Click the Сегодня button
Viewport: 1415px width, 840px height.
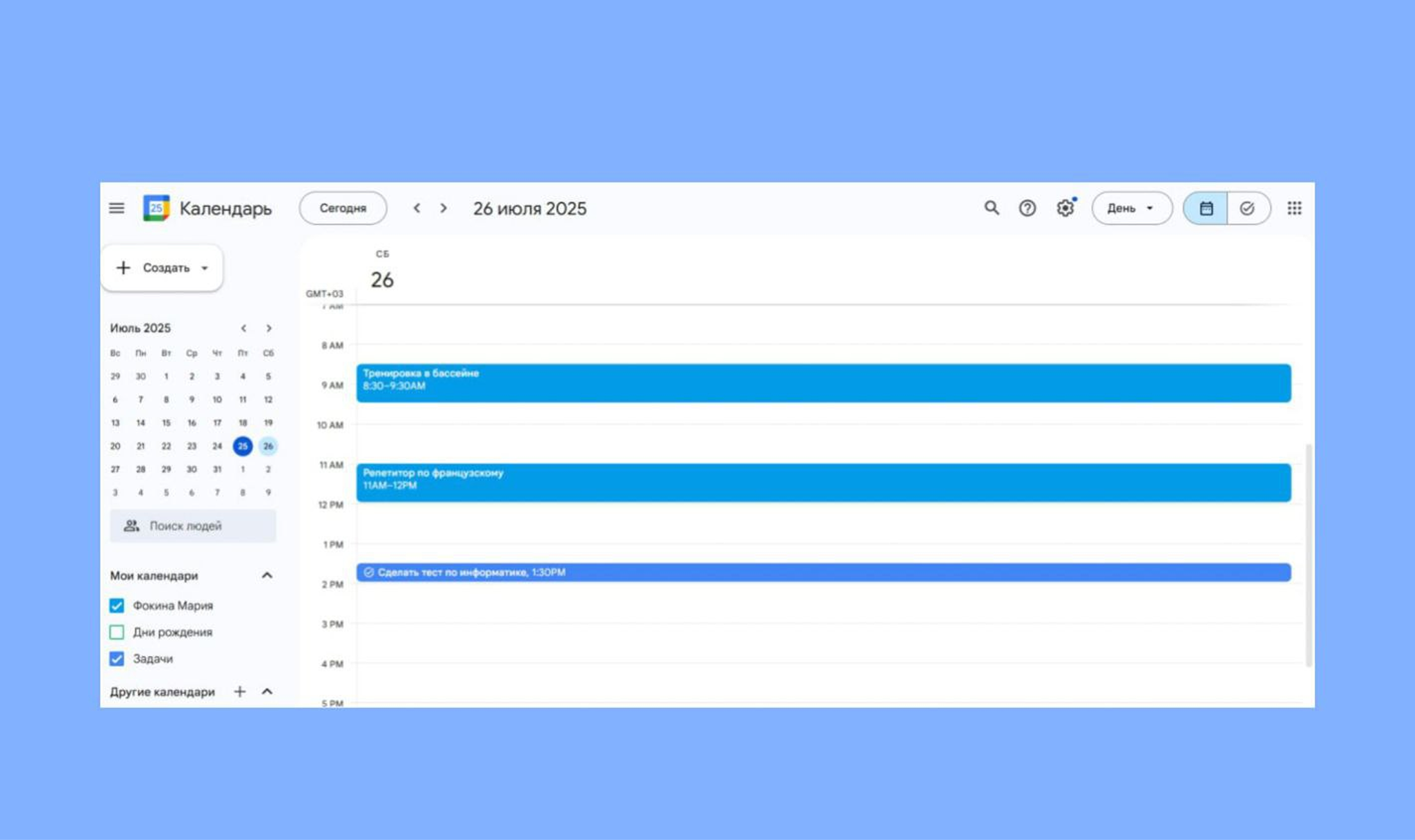343,208
